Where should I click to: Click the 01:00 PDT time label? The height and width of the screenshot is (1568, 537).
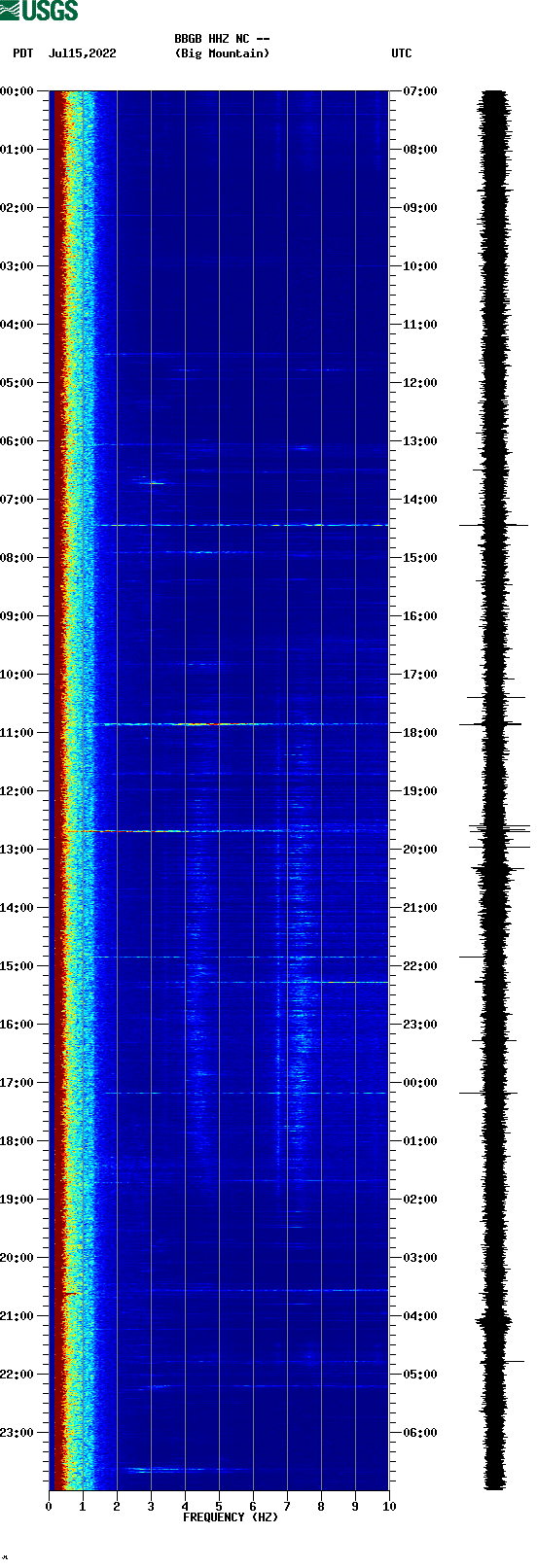pyautogui.click(x=18, y=150)
